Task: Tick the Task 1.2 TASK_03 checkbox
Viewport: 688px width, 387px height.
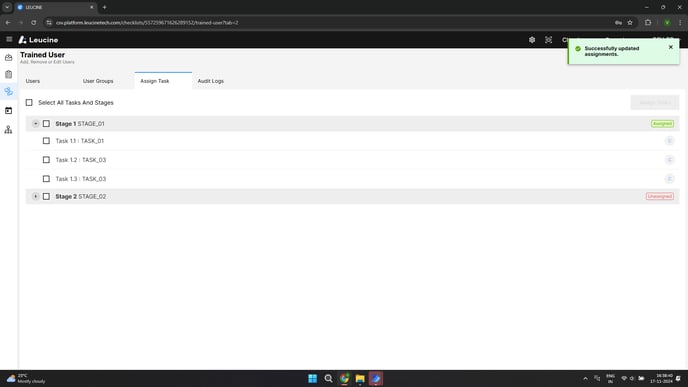Action: (x=46, y=160)
